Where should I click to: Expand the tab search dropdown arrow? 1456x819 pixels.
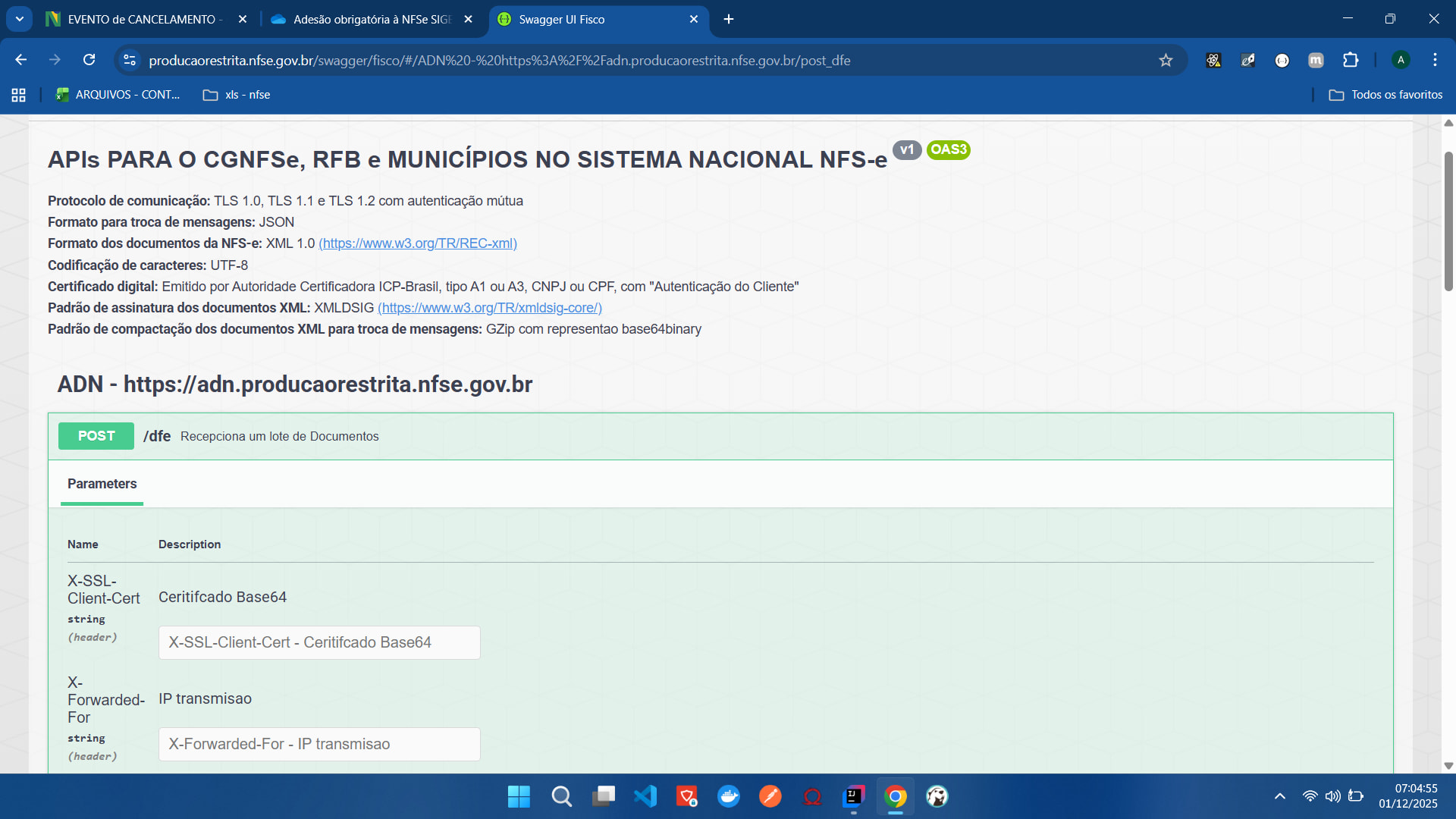(20, 19)
